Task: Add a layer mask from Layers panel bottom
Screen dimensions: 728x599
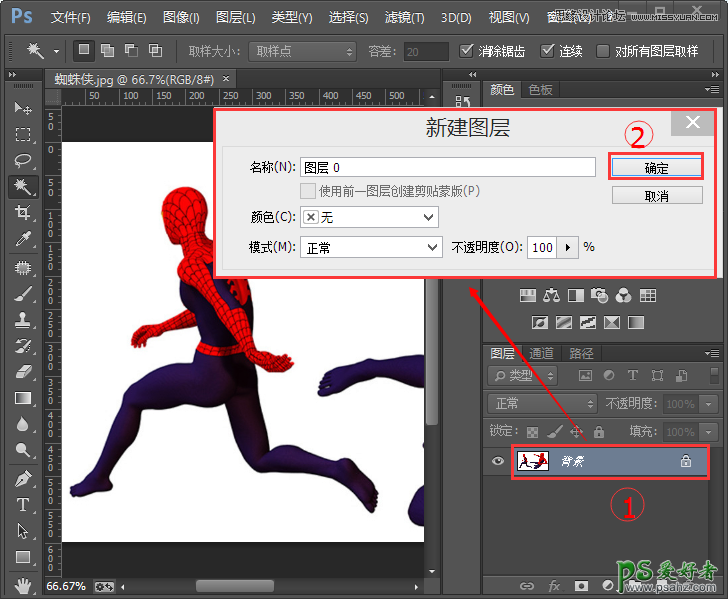Action: [581, 586]
